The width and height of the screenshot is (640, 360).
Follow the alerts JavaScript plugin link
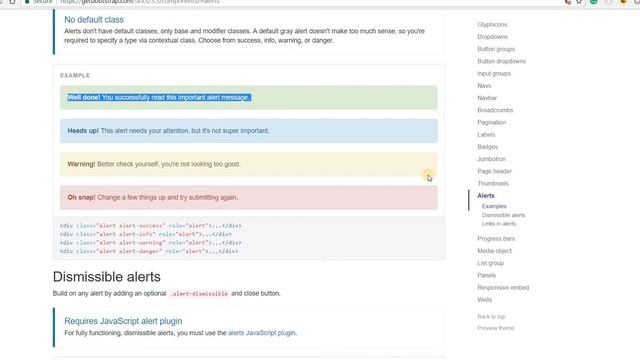click(x=262, y=333)
